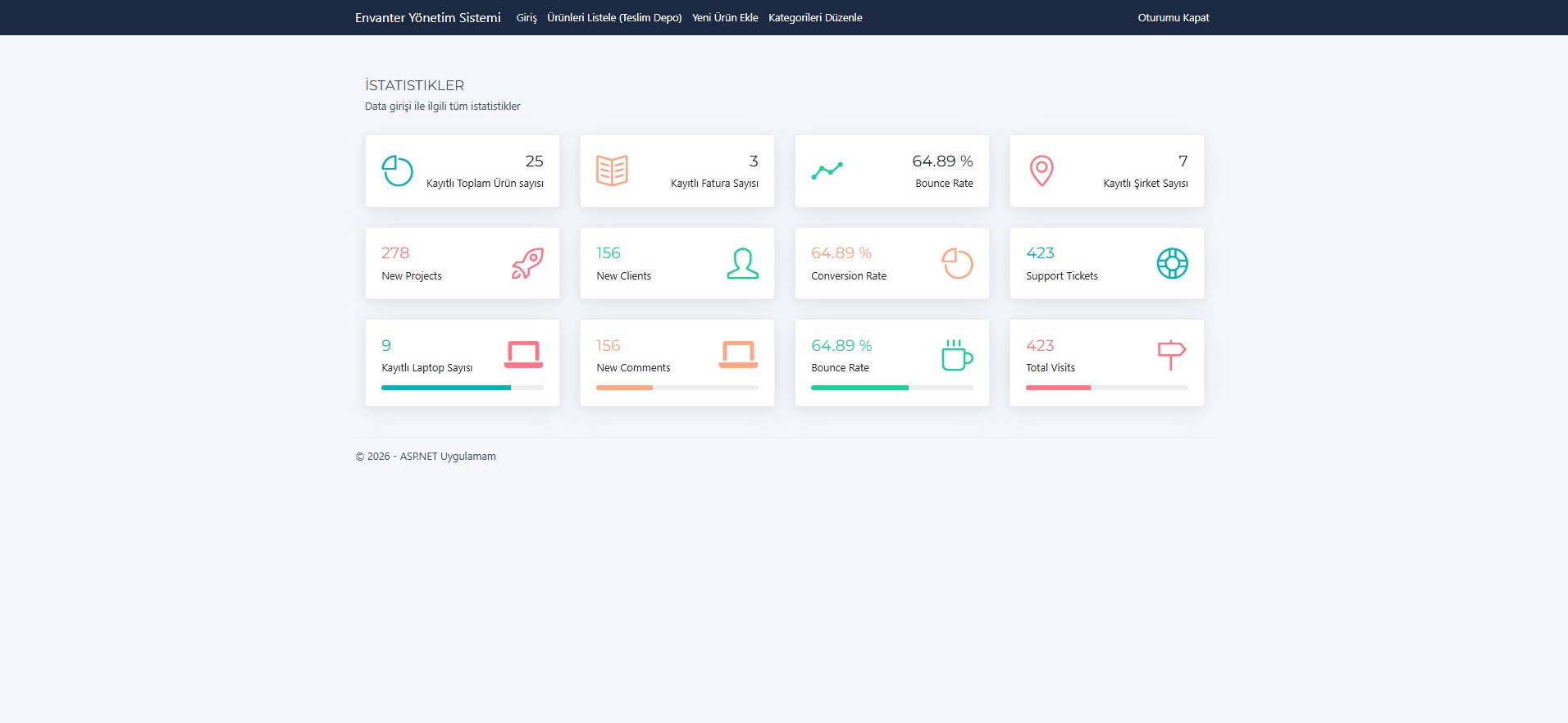Click the 'Kayıtlı Toplam Ürün sayısı' label
Screen dimensions: 1568x723
pyautogui.click(x=485, y=184)
